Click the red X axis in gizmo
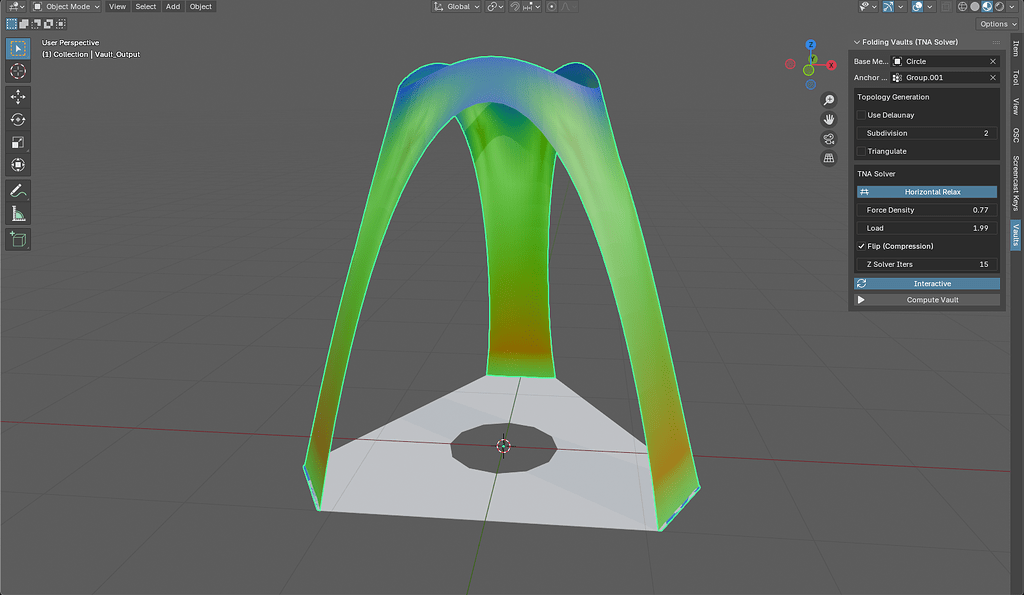This screenshot has width=1024, height=595. pos(831,65)
